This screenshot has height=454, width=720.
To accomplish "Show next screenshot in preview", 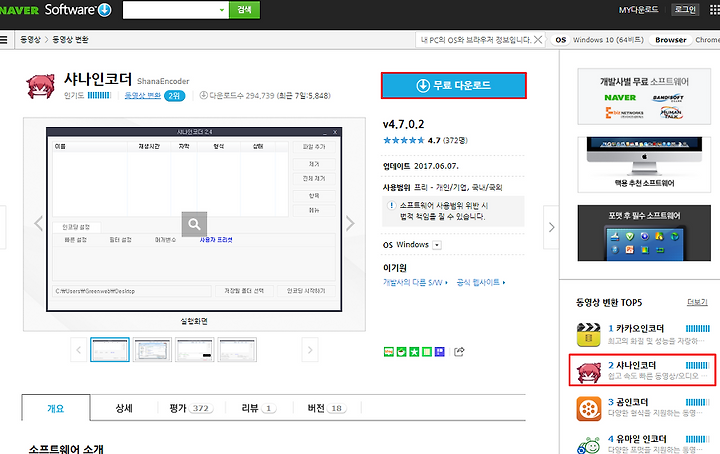I will (x=350, y=224).
